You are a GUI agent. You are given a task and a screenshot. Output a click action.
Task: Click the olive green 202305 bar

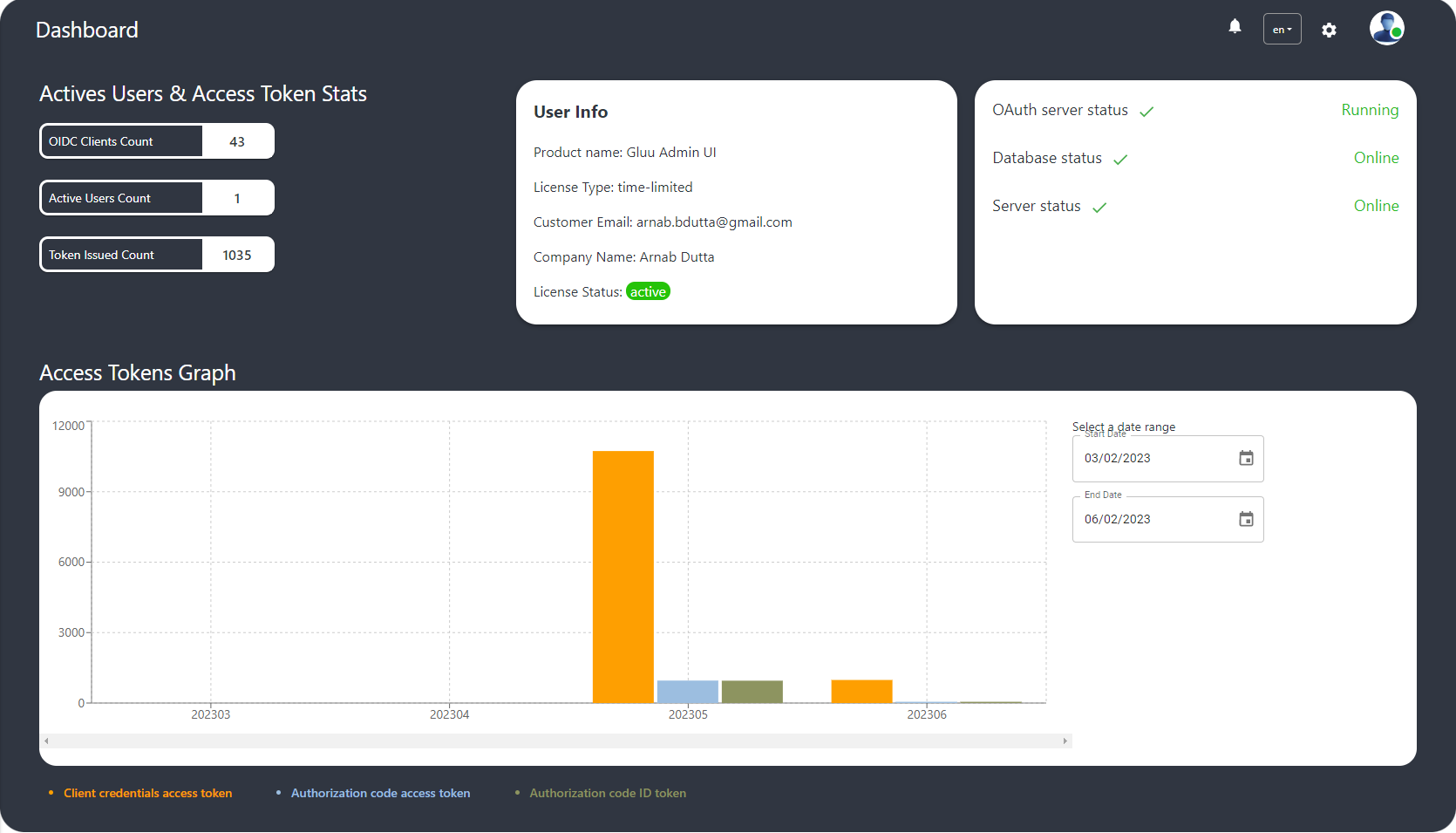pyautogui.click(x=752, y=692)
